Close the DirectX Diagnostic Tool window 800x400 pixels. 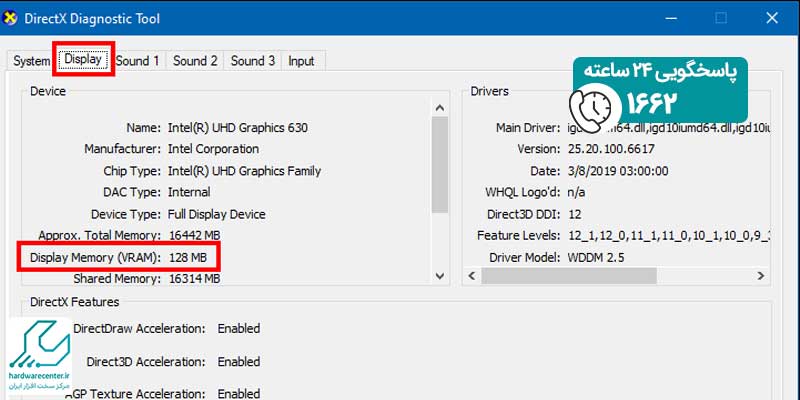772,18
